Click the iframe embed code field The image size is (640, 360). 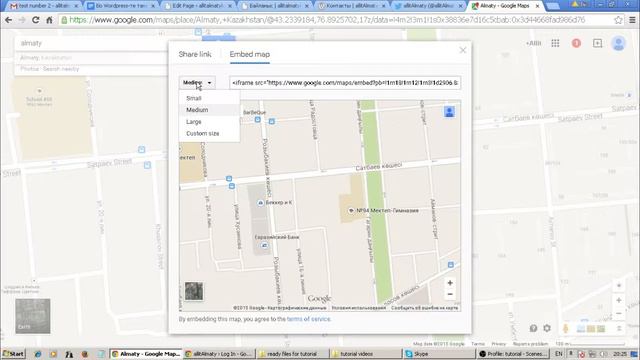(x=345, y=83)
